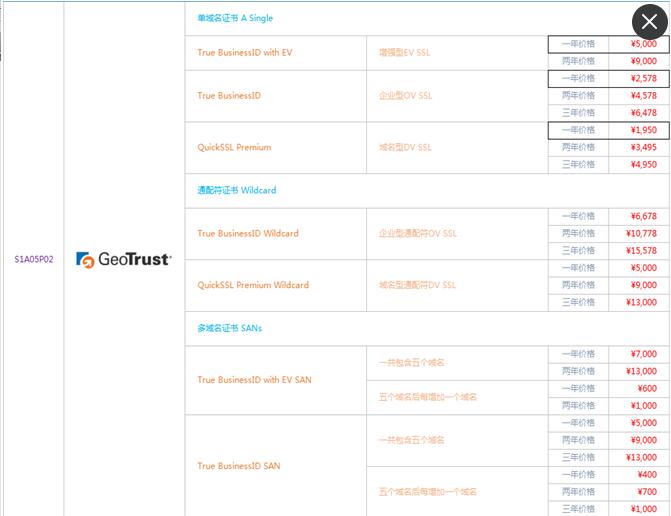The height and width of the screenshot is (516, 671).
Task: Click 五个域名后每增加一个域名 under True BusinessID with EV SAN
Action: click(x=428, y=397)
